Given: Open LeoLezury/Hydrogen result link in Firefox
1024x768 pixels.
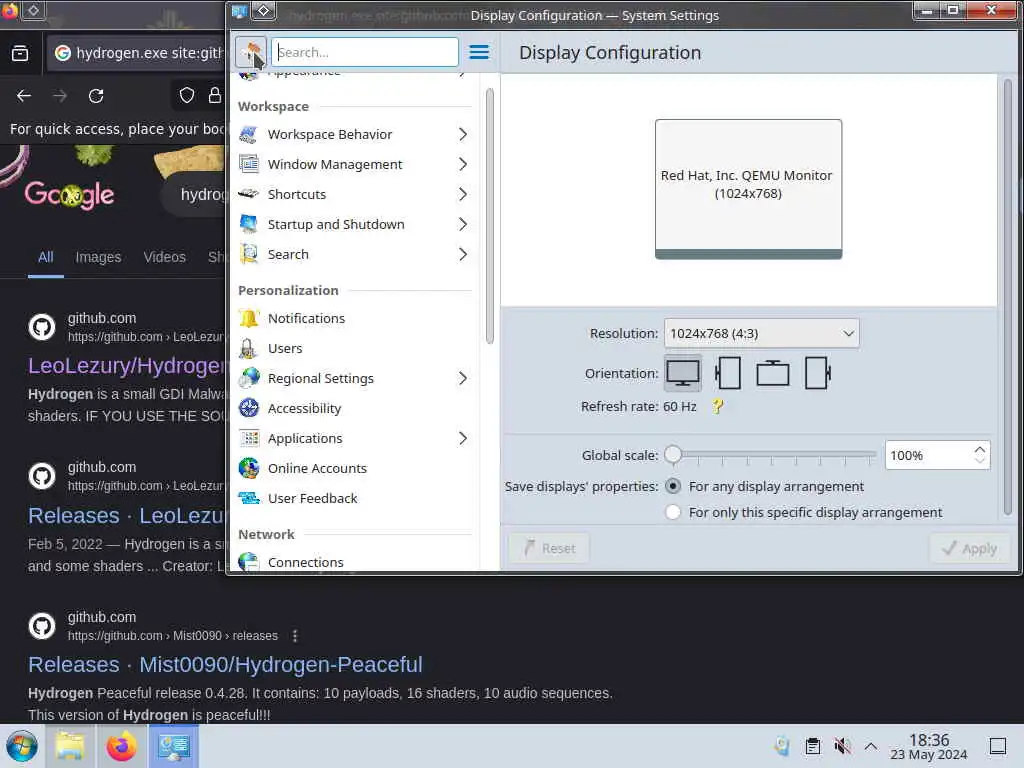Looking at the screenshot, I should (125, 366).
